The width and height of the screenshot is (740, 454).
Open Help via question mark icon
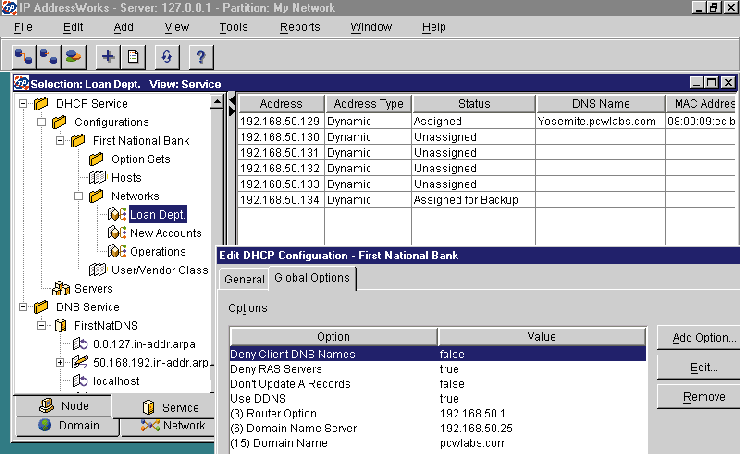coord(201,56)
